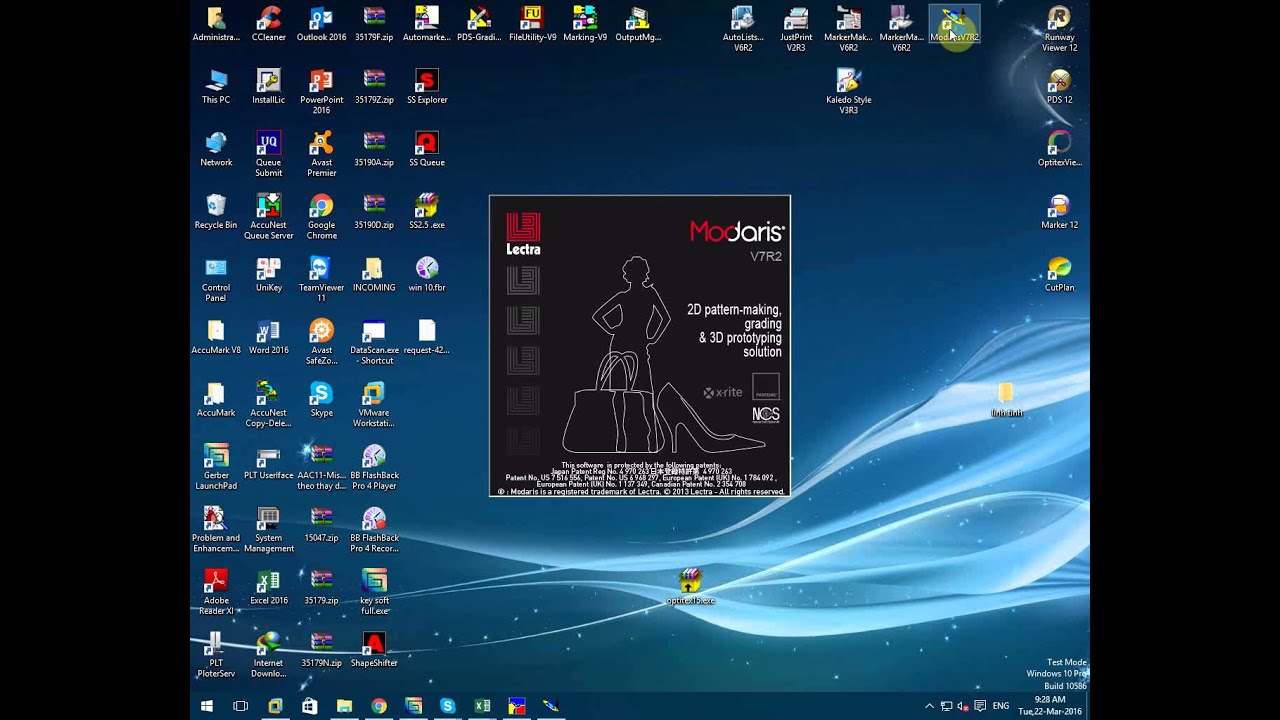Select the DataScan.exe shortcut icon
Screen dimensions: 1280x720
click(x=374, y=342)
